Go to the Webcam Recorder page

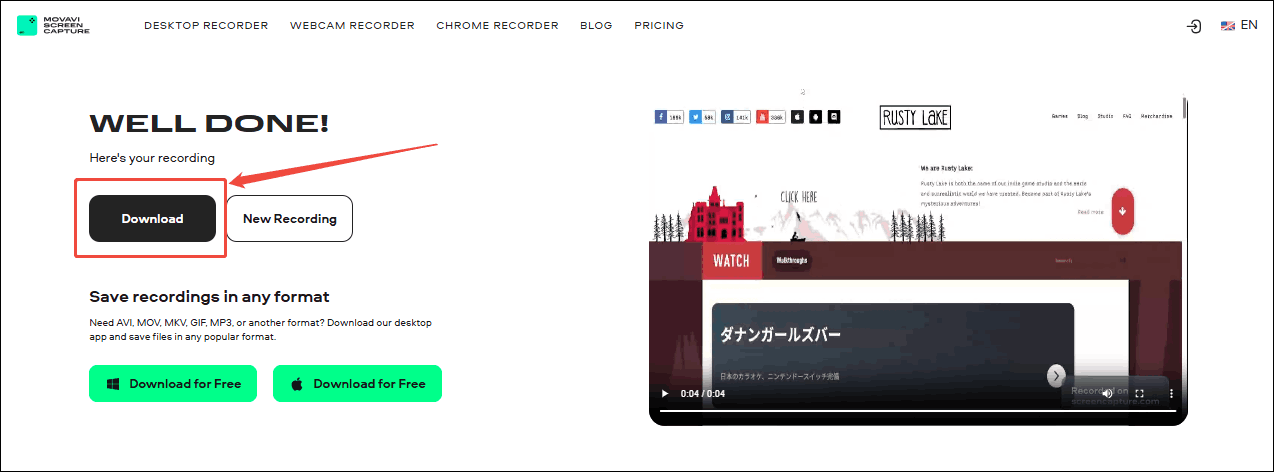click(x=352, y=26)
